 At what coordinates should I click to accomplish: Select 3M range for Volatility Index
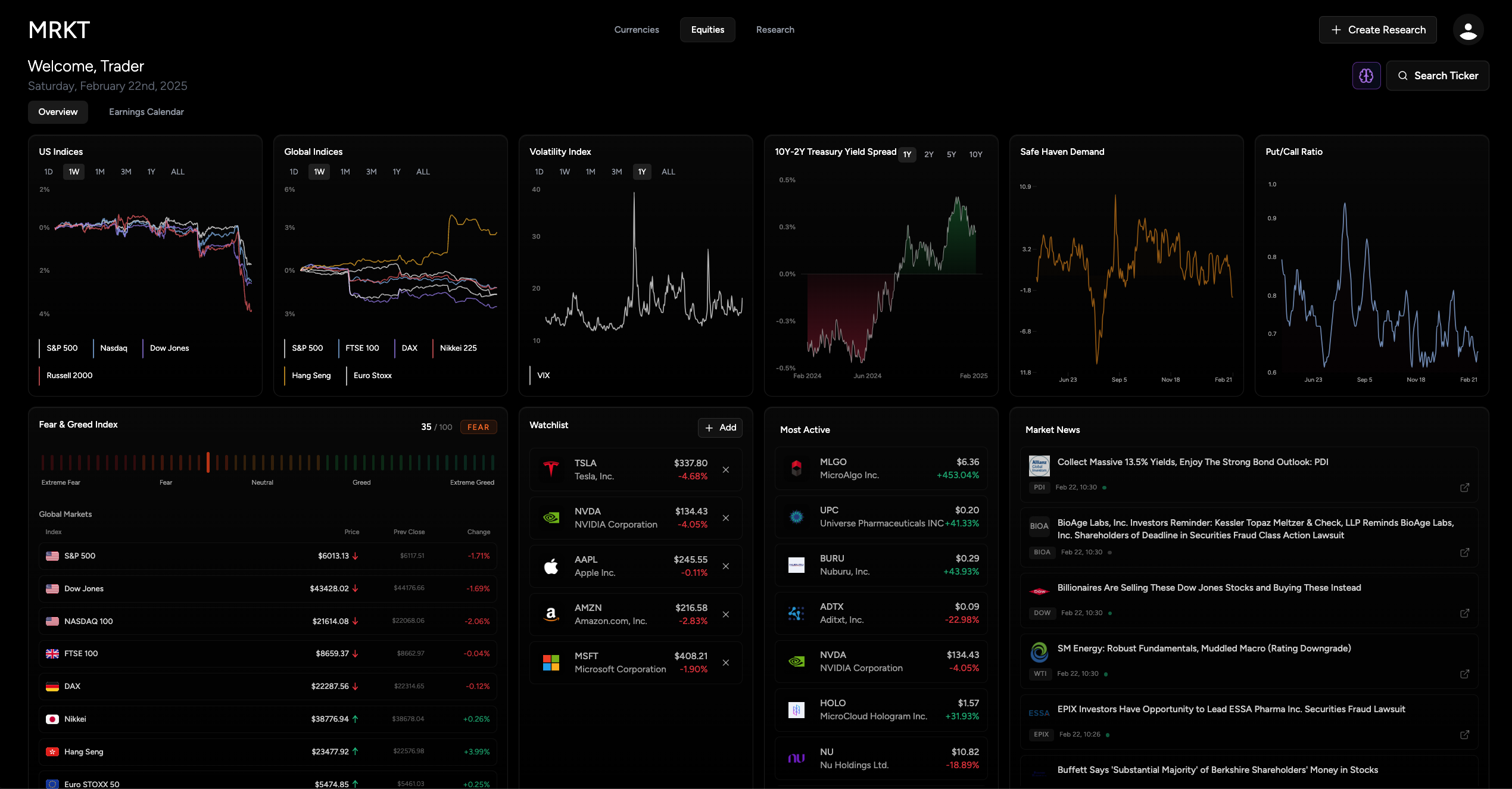click(x=616, y=172)
